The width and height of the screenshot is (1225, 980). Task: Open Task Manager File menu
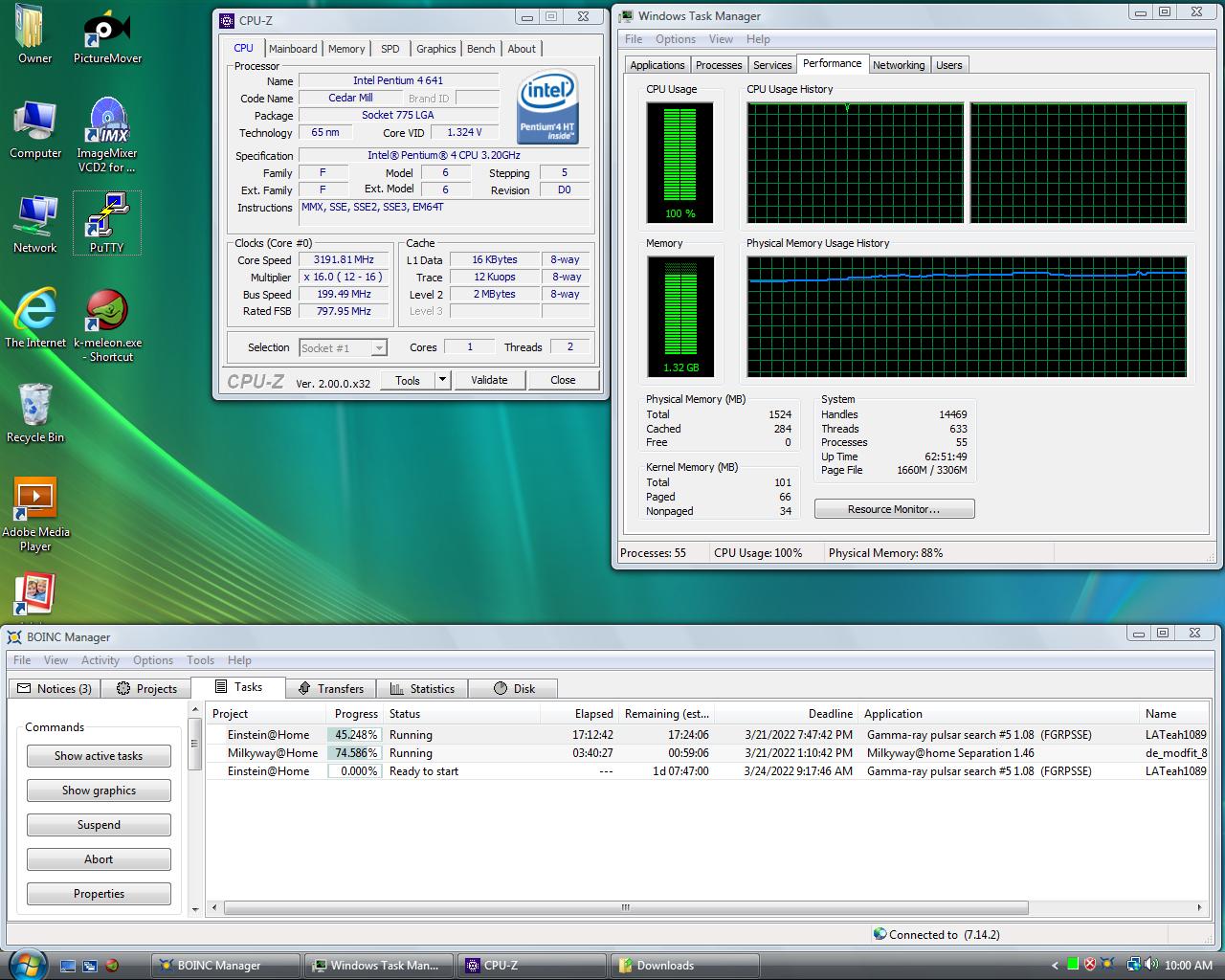[634, 39]
